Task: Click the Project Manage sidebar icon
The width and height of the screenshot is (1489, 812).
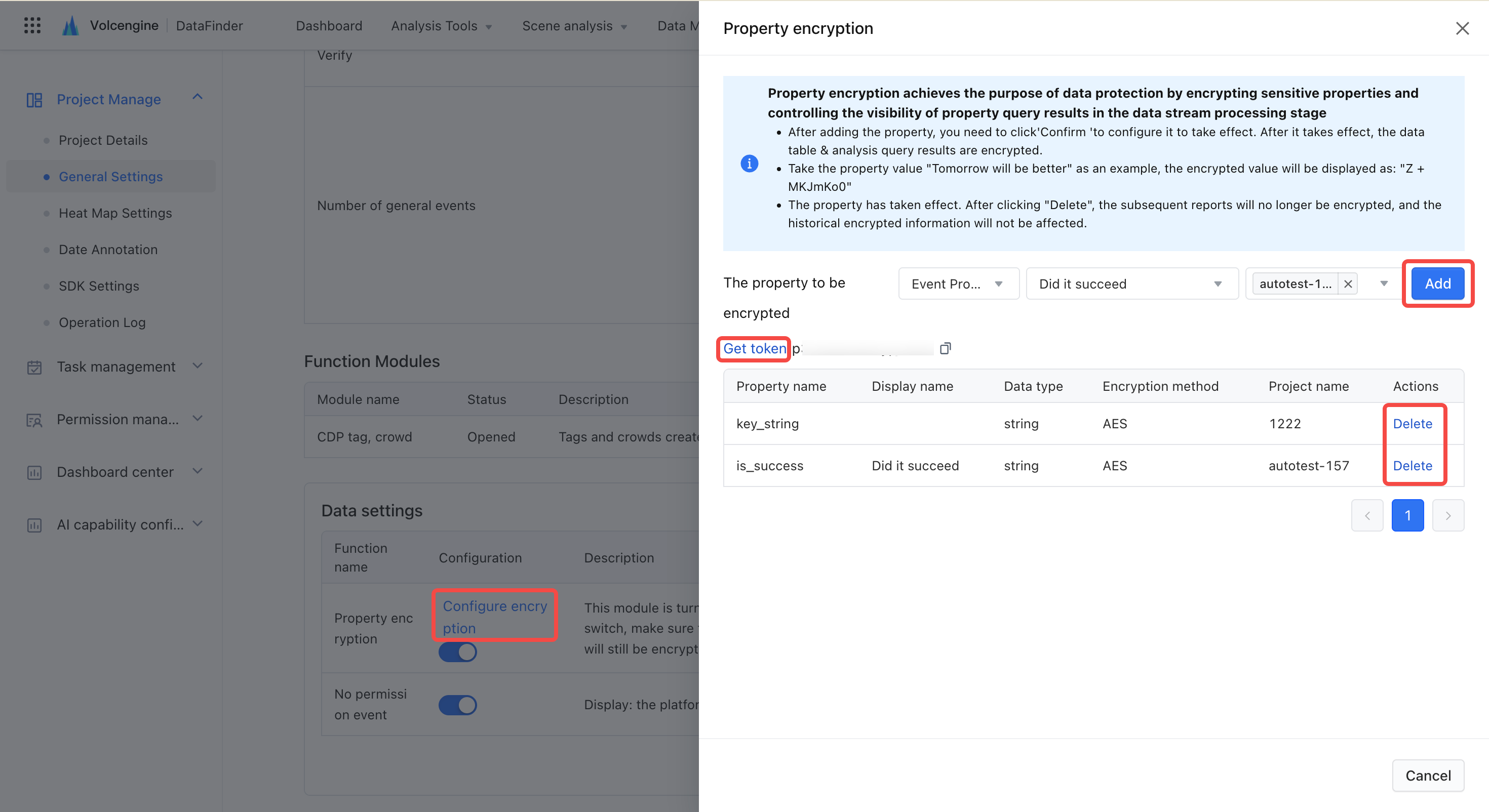Action: click(34, 100)
